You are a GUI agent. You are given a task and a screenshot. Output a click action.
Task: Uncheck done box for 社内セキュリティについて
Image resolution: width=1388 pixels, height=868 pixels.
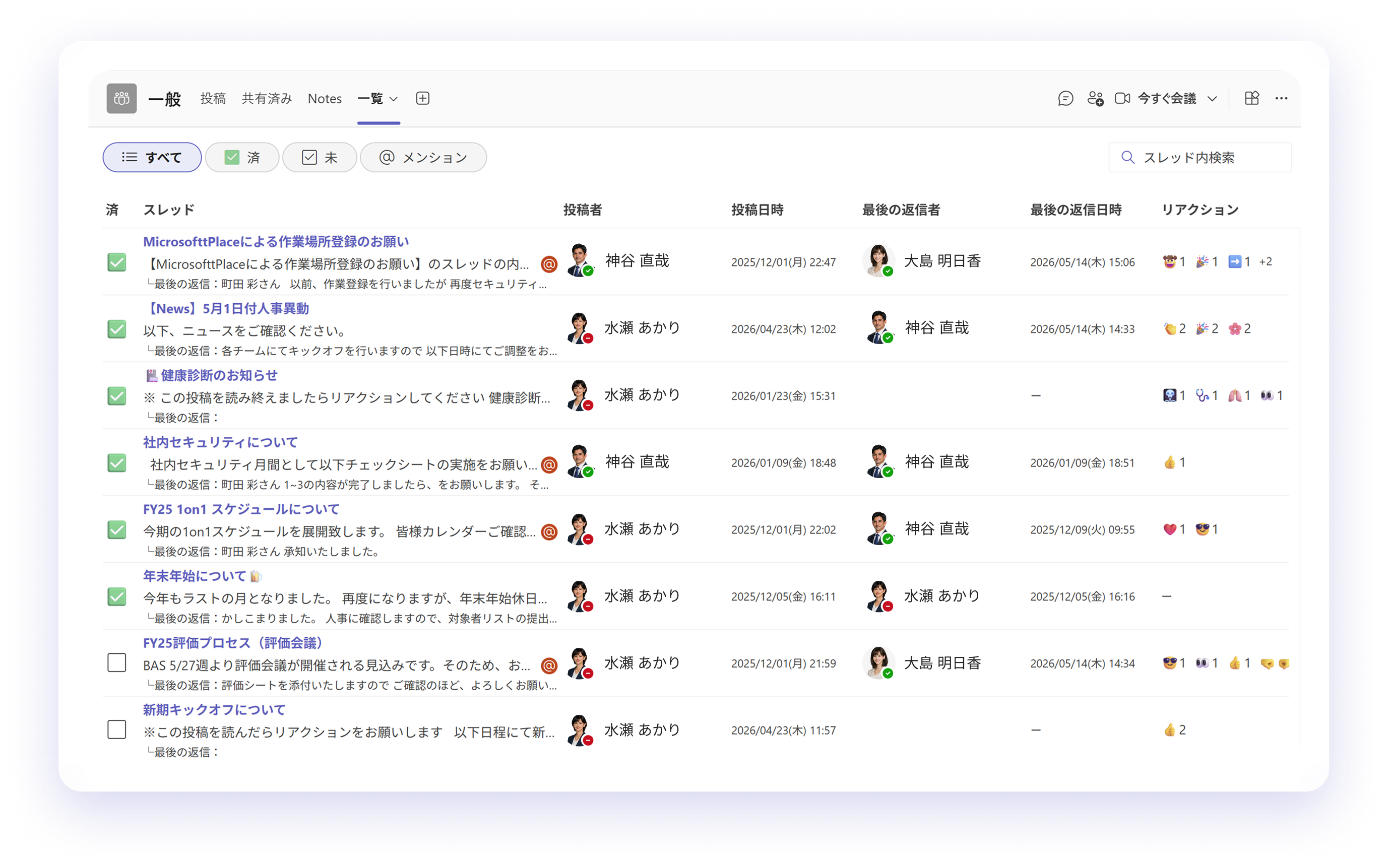point(116,462)
